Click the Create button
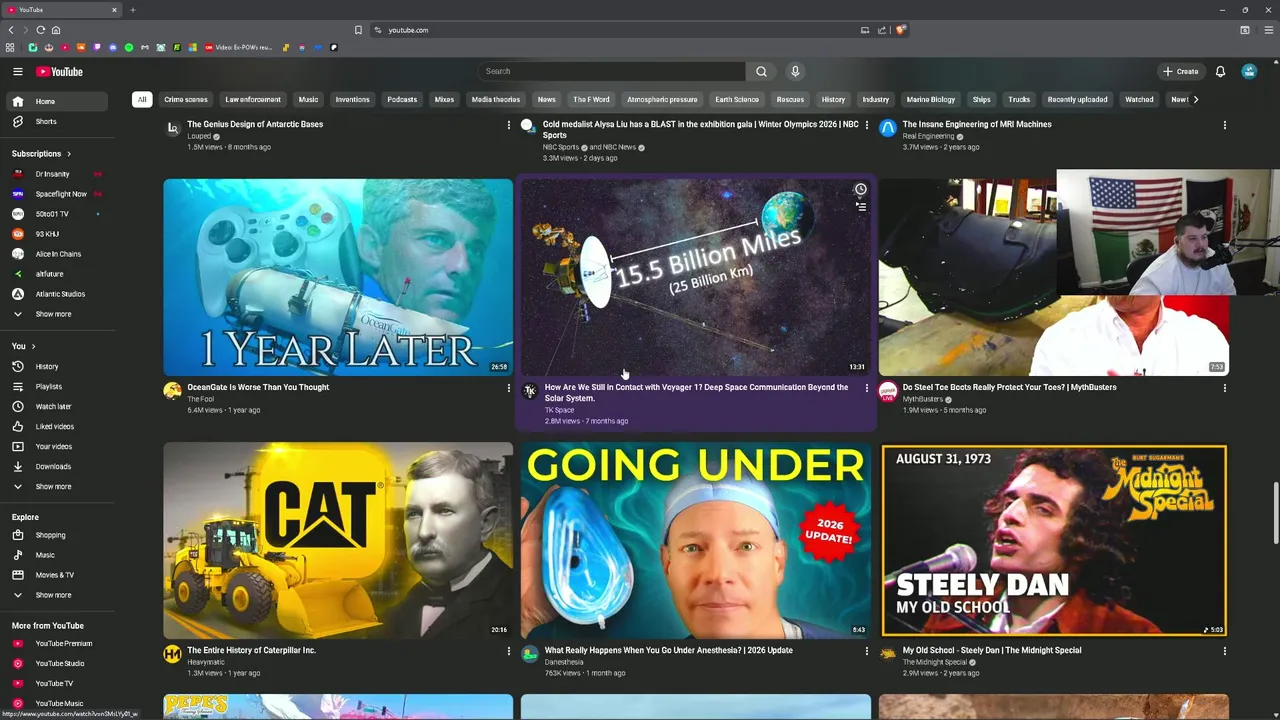 coord(1180,71)
